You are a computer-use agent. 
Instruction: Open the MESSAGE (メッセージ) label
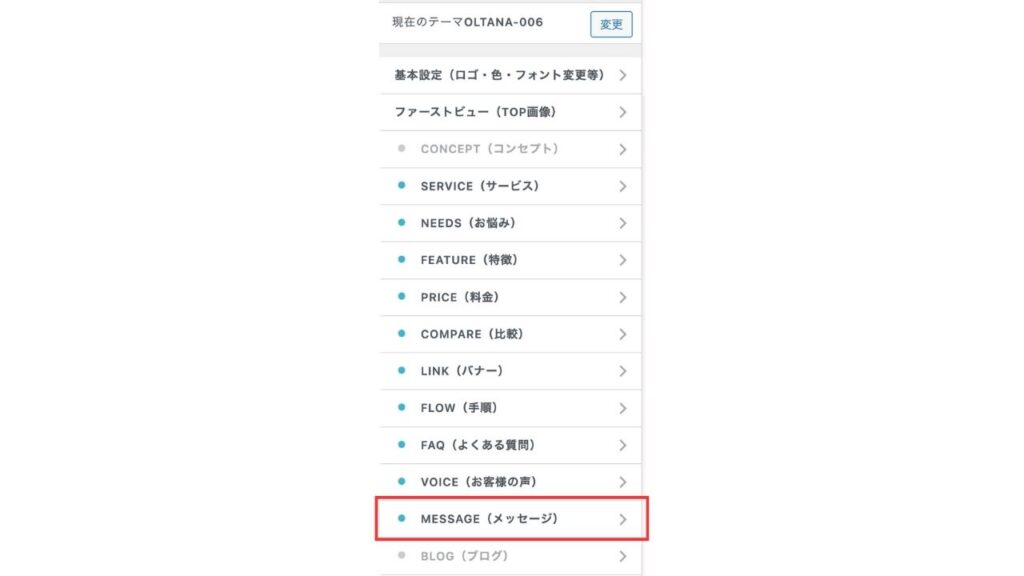[489, 519]
